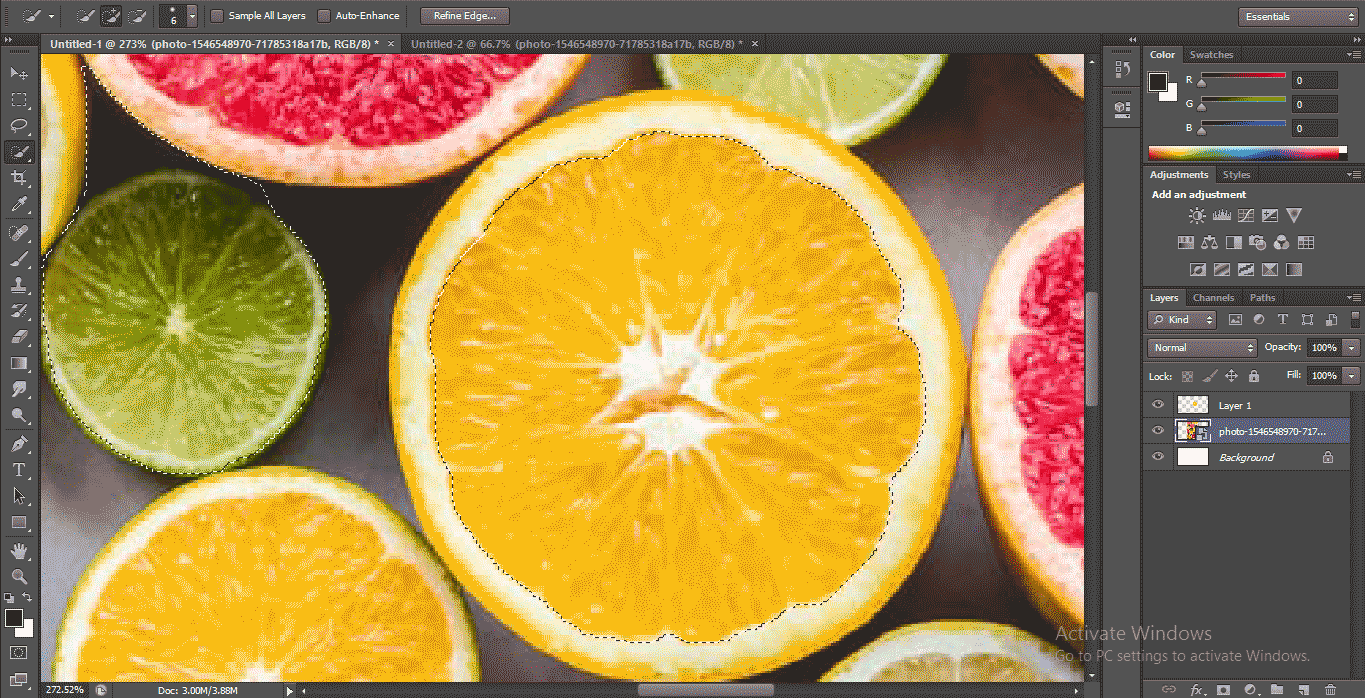
Task: Add a Brightness/Contrast adjustment
Action: click(1197, 216)
